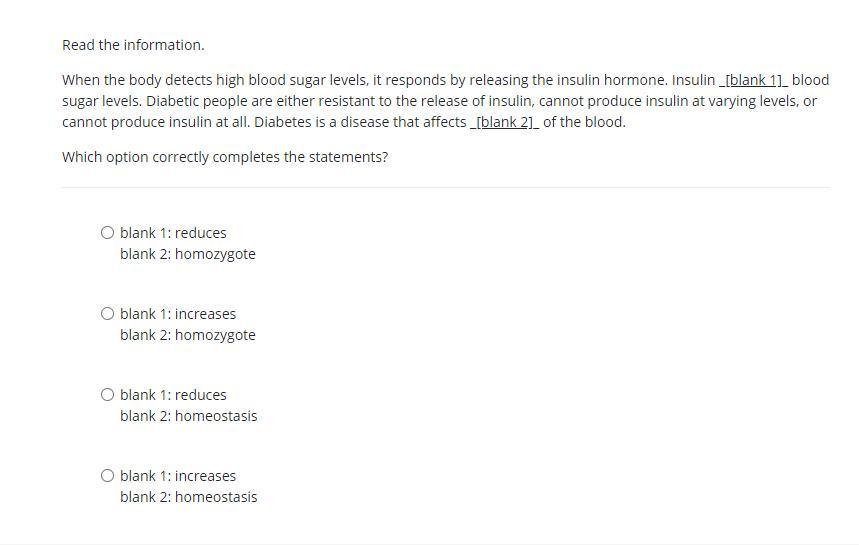Click 'blank 2: homeostasis' text in last option
The width and height of the screenshot is (859, 545).
click(x=188, y=497)
